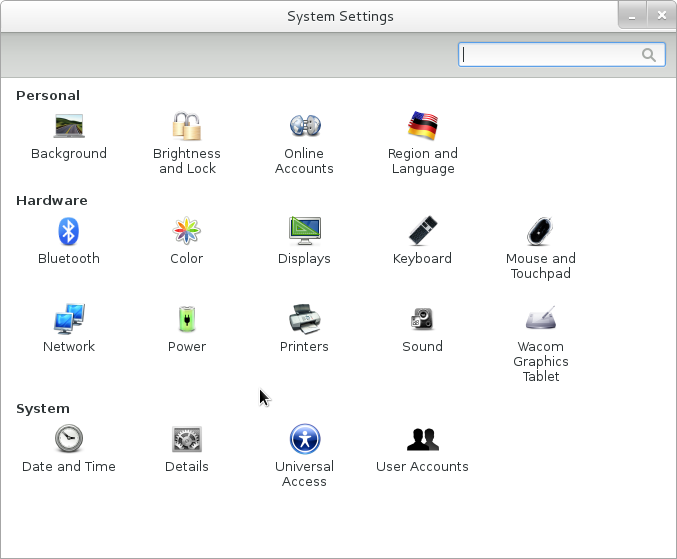Open Mouse and Touchpad icon

540,231
